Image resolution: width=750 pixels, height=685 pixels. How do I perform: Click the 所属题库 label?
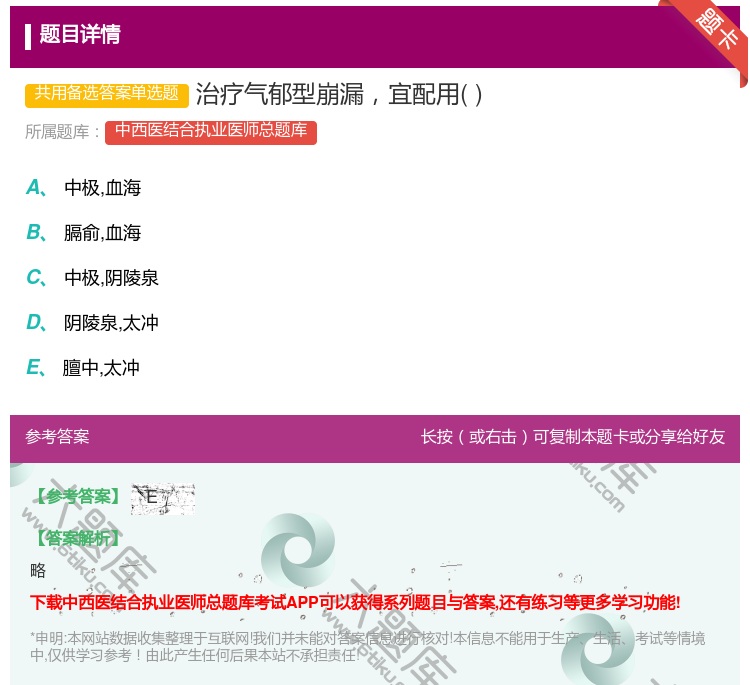point(63,132)
